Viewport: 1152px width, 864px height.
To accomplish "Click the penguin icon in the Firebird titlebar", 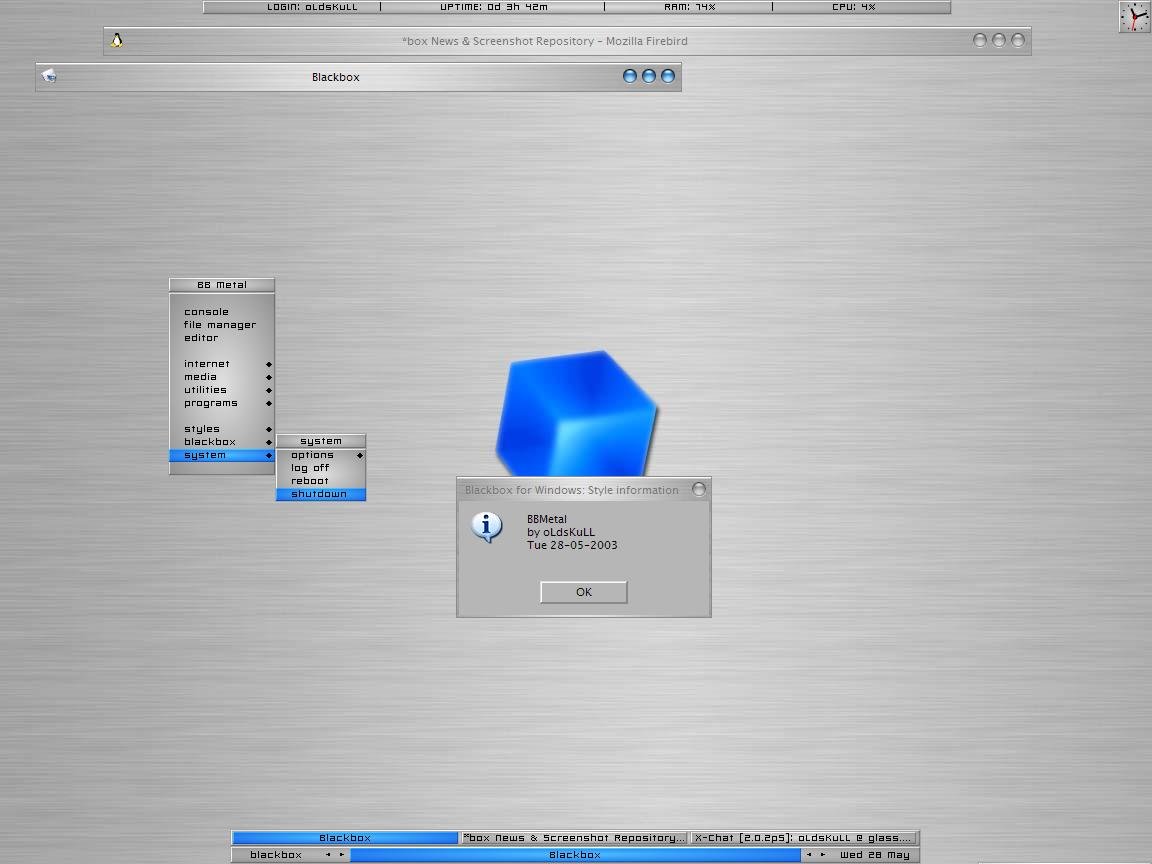I will point(117,41).
